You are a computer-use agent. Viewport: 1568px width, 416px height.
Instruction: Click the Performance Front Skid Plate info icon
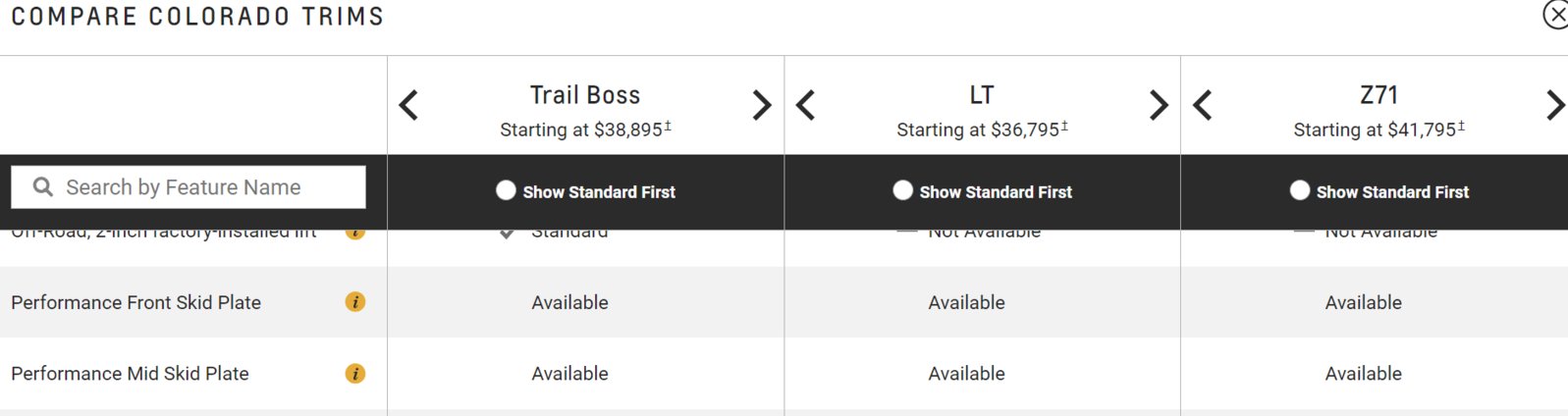pyautogui.click(x=355, y=302)
